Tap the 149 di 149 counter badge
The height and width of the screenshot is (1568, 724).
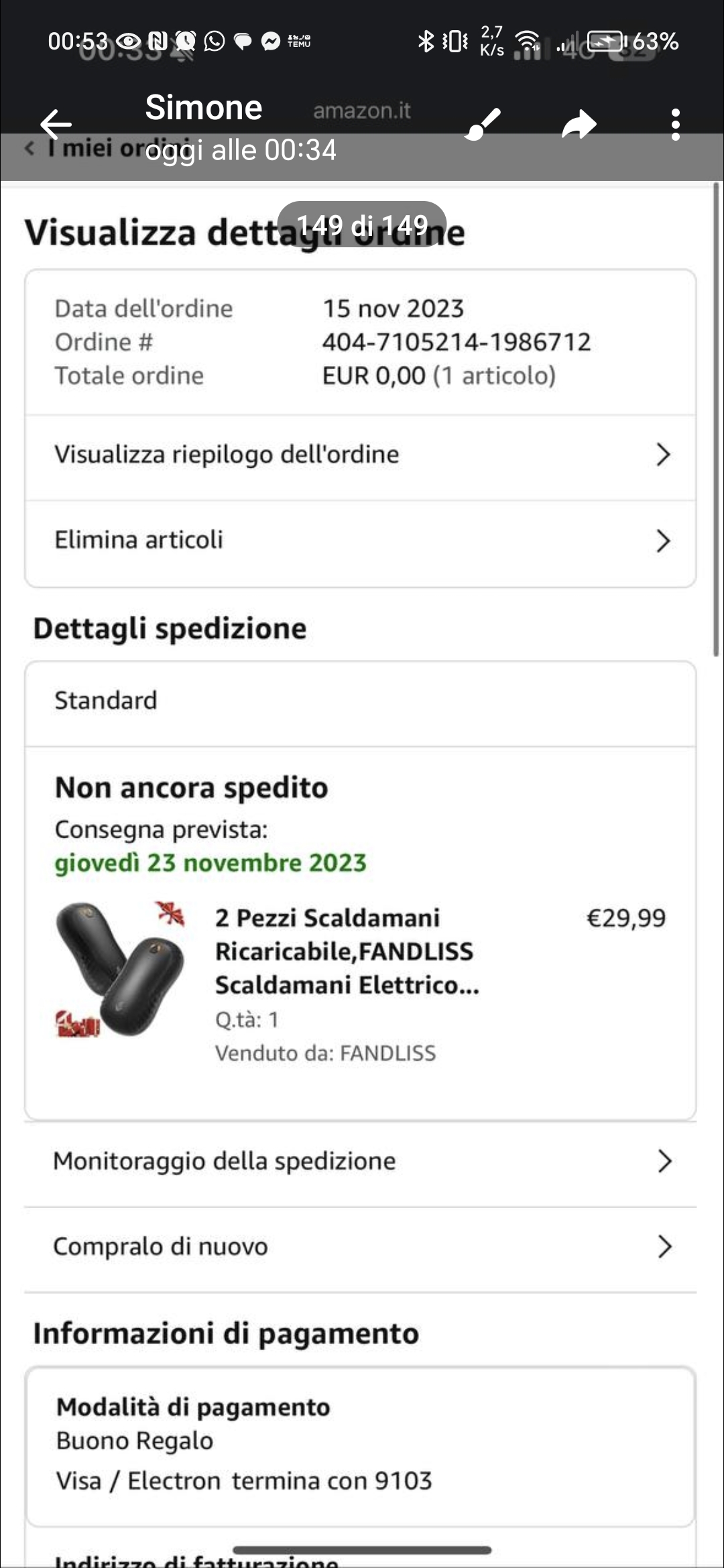(x=362, y=226)
